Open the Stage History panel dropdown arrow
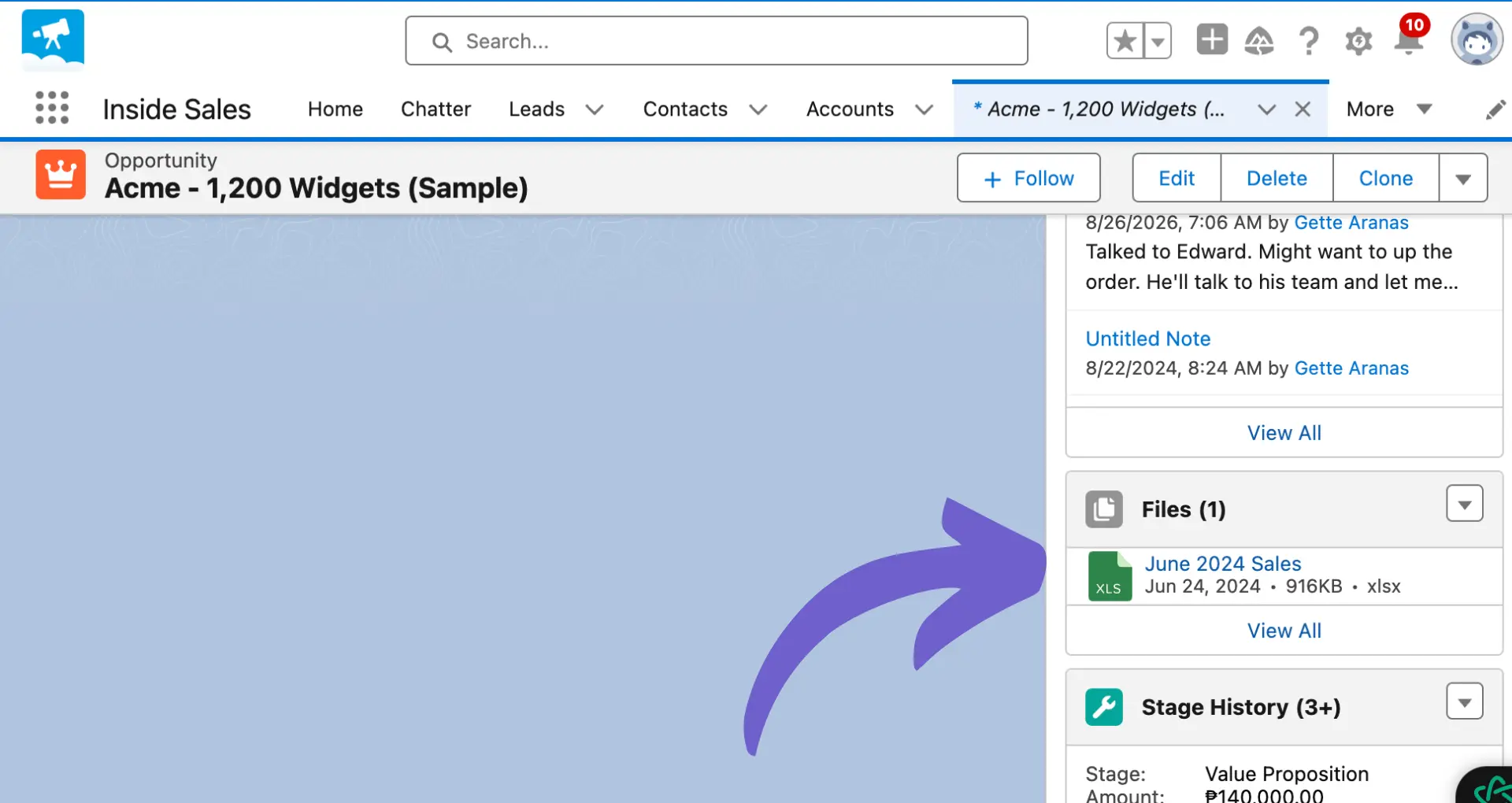Viewport: 1512px width, 803px height. tap(1465, 701)
